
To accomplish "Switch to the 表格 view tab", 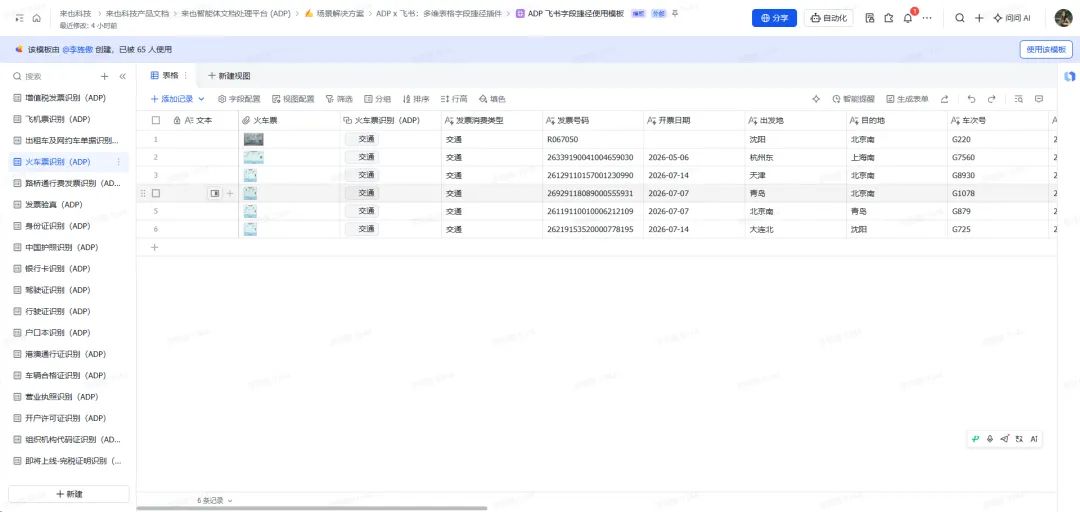I will (165, 76).
